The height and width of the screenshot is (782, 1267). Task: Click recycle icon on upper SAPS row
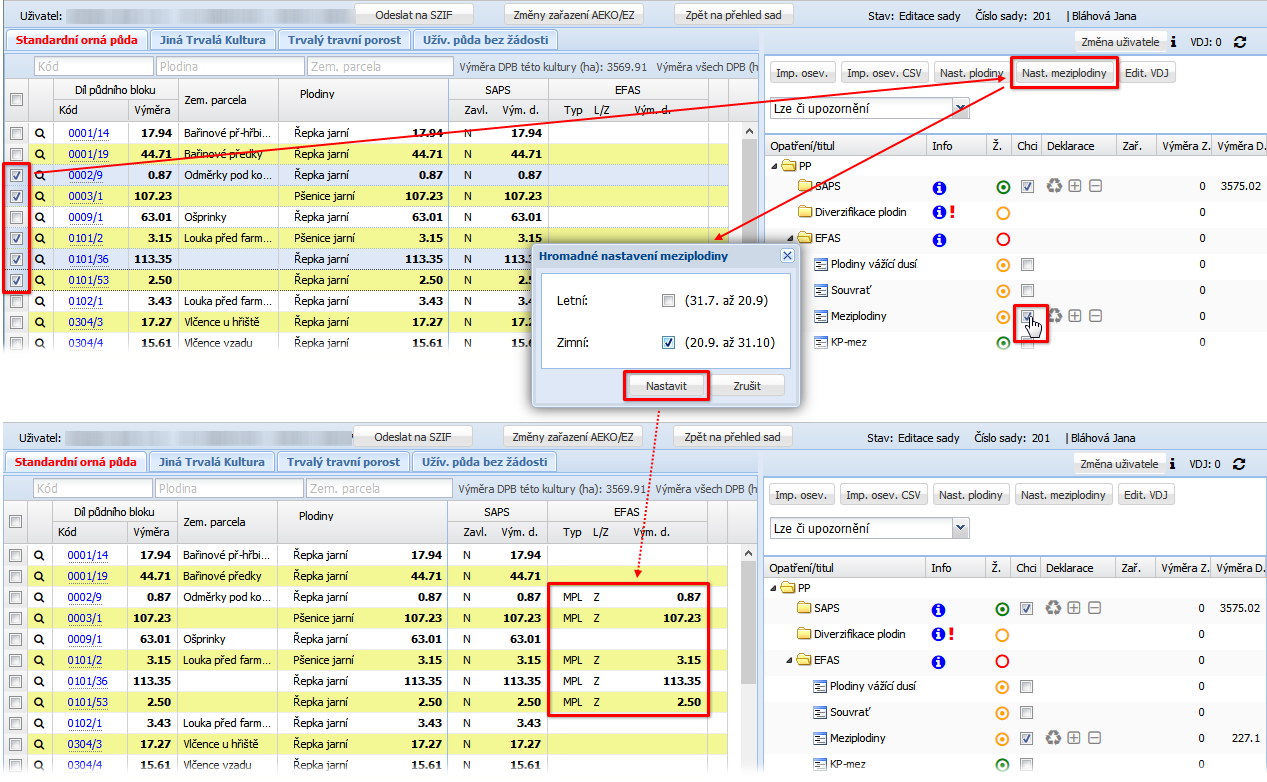1054,187
